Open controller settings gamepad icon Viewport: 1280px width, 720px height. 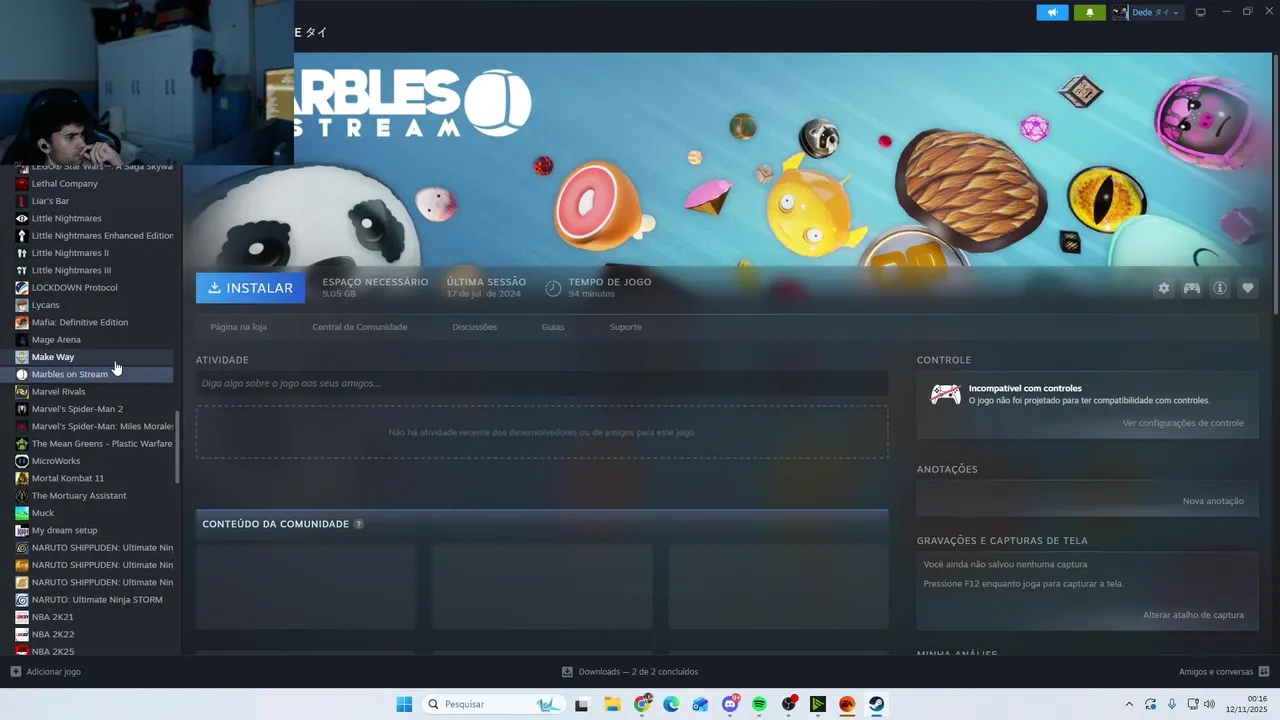point(1192,288)
